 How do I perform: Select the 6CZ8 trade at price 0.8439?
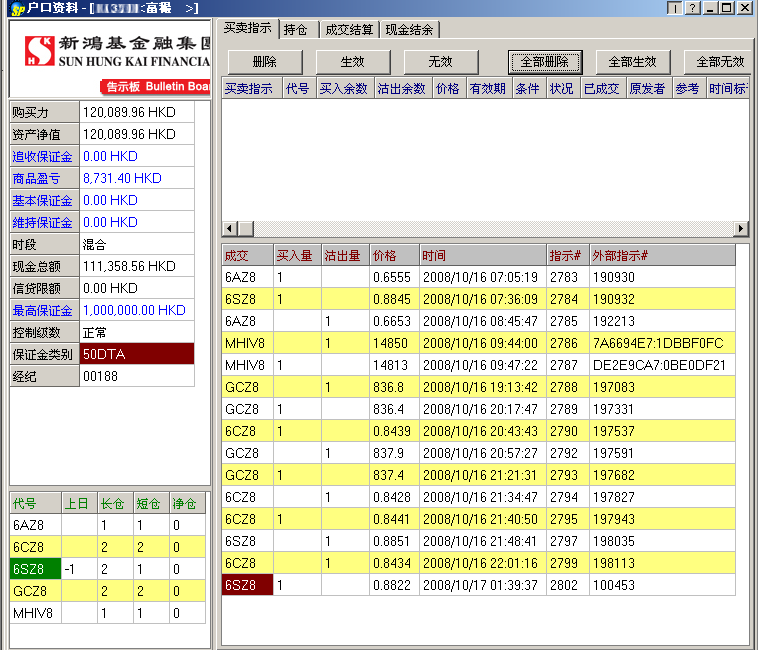point(478,431)
